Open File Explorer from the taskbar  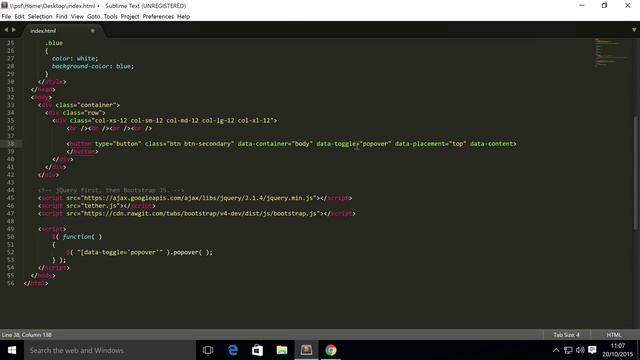point(282,350)
